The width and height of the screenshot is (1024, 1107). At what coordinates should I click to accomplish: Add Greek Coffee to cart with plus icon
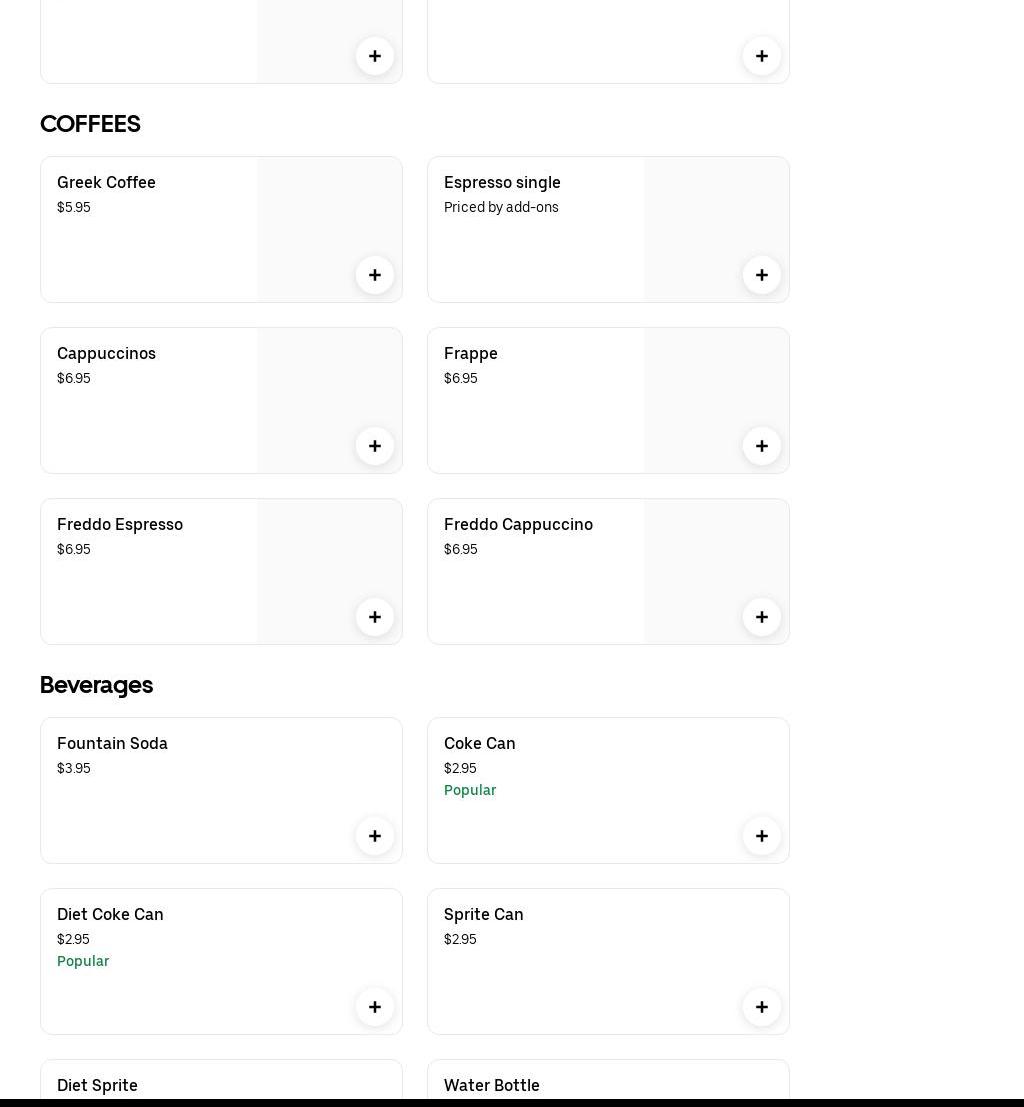pos(375,275)
